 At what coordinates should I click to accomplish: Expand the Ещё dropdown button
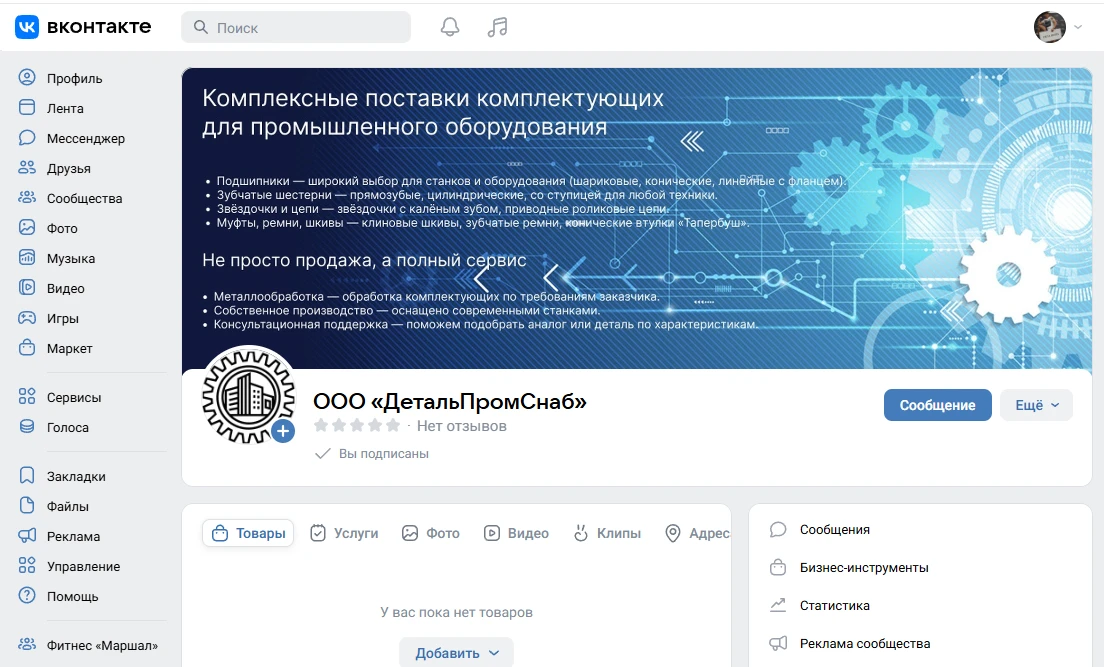(1036, 405)
